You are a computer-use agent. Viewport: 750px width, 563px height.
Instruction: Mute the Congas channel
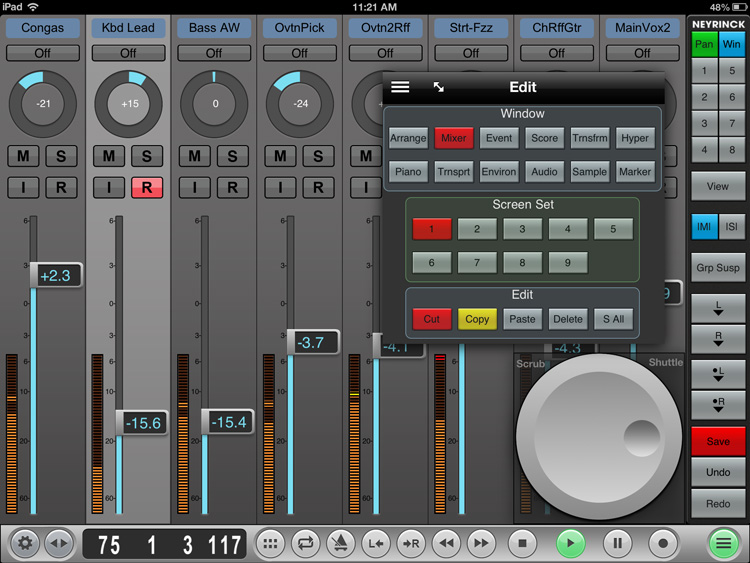[23, 156]
